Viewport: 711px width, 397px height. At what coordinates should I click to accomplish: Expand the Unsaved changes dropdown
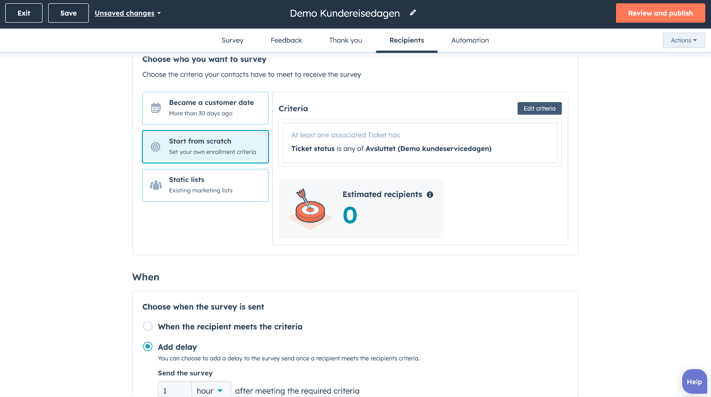[x=127, y=13]
